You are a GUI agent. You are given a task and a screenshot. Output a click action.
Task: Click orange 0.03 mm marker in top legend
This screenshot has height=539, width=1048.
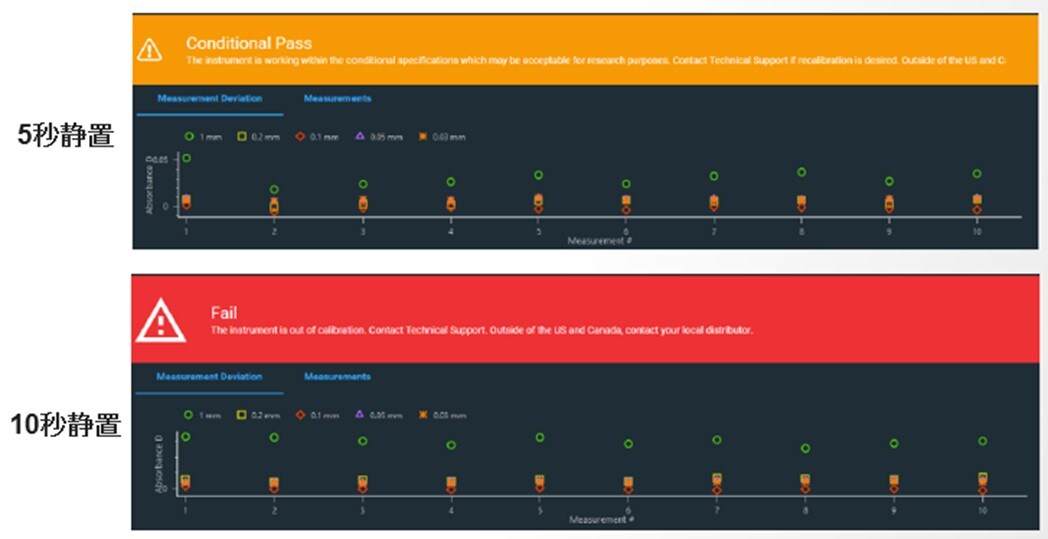pyautogui.click(x=423, y=136)
